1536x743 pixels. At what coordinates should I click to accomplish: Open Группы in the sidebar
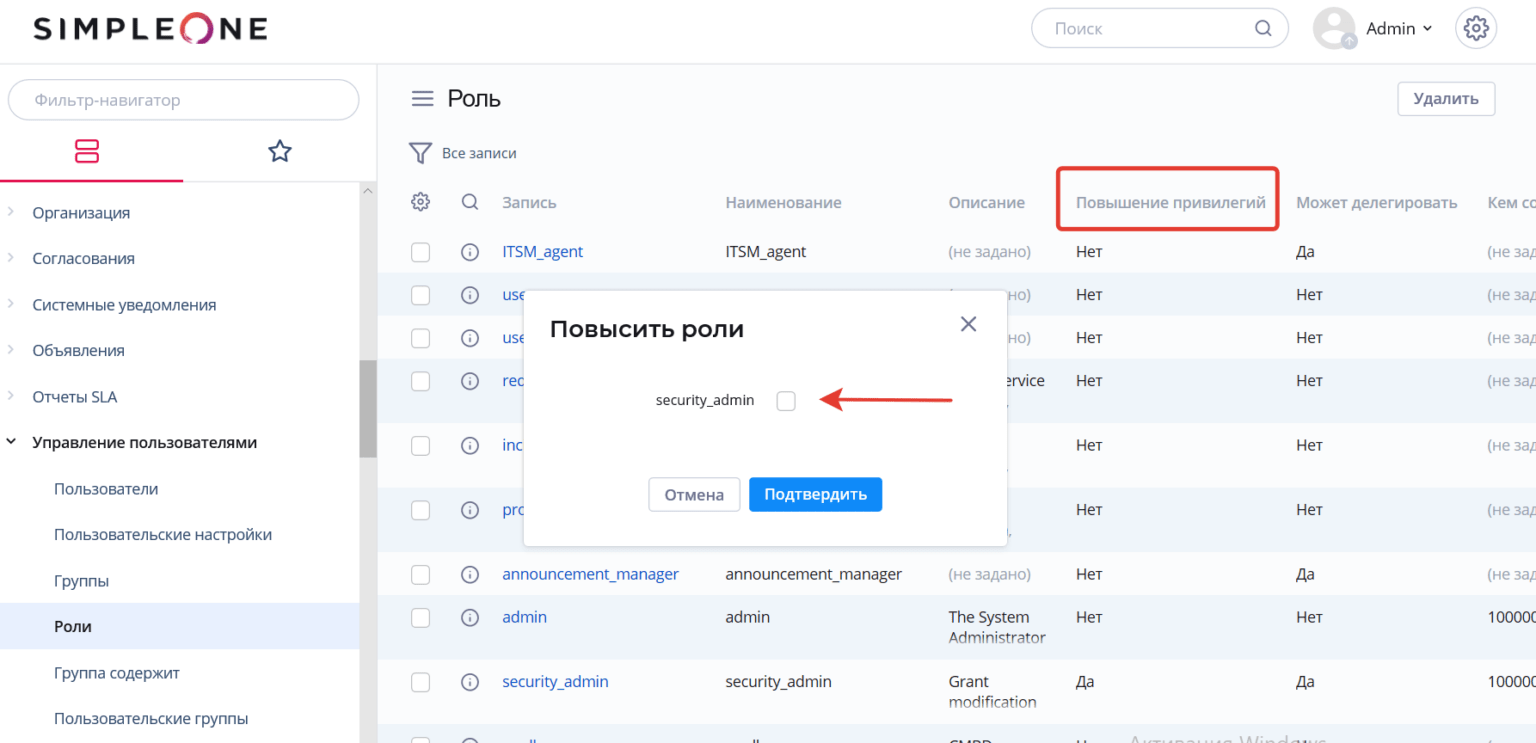coord(81,581)
